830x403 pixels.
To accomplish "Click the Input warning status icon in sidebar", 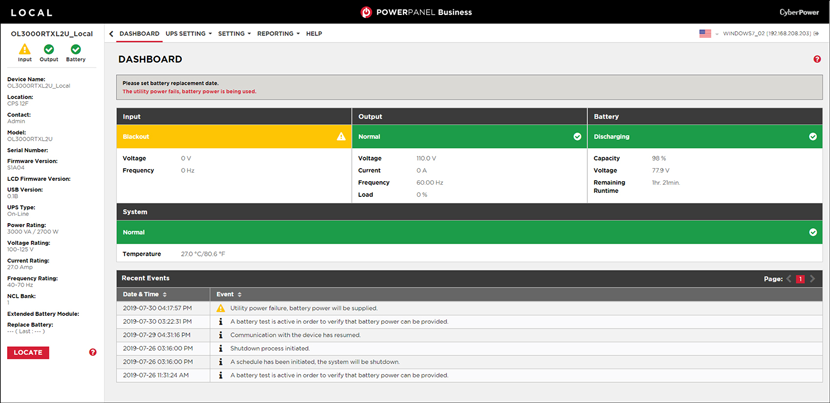I will 24,49.
